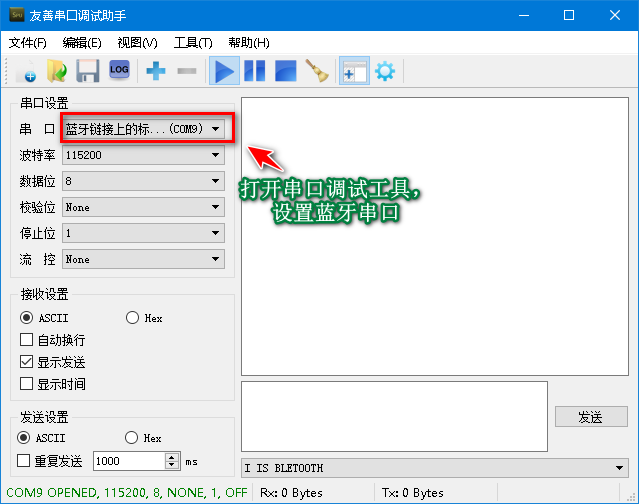The height and width of the screenshot is (504, 639).
Task: Click the new file toolbar icon
Action: [x=26, y=71]
